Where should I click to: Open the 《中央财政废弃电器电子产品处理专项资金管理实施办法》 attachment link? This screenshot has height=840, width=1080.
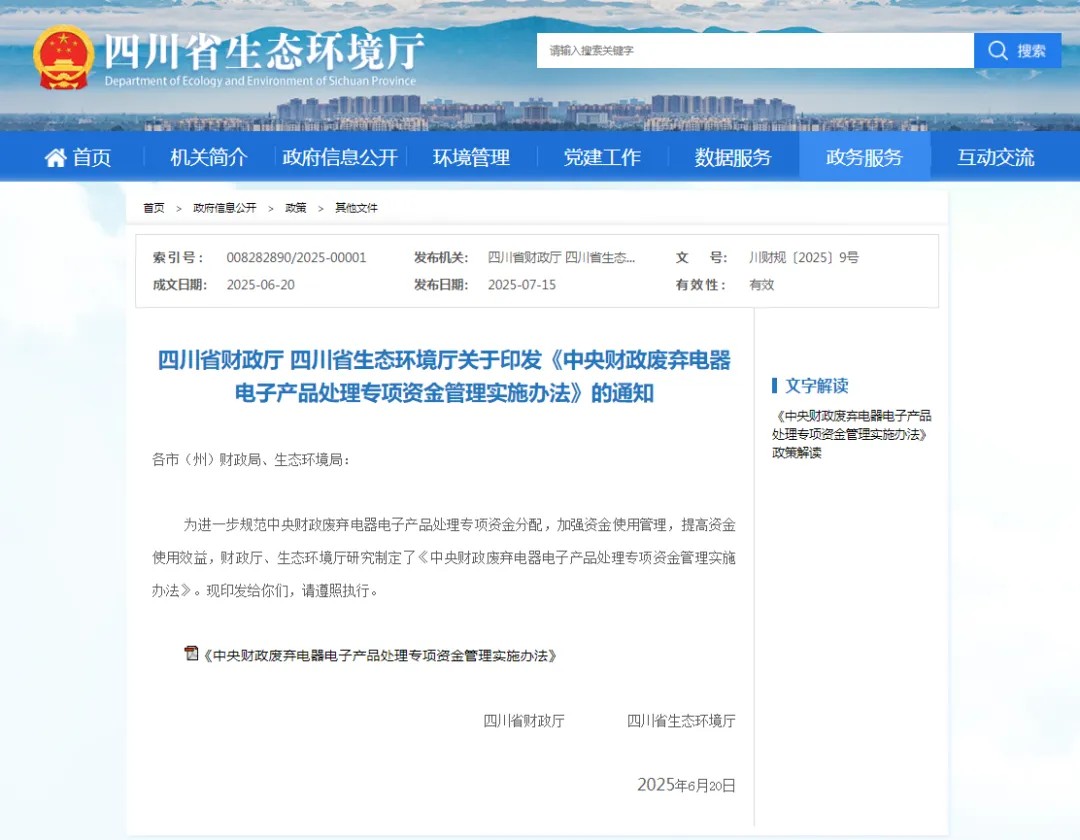(380, 655)
